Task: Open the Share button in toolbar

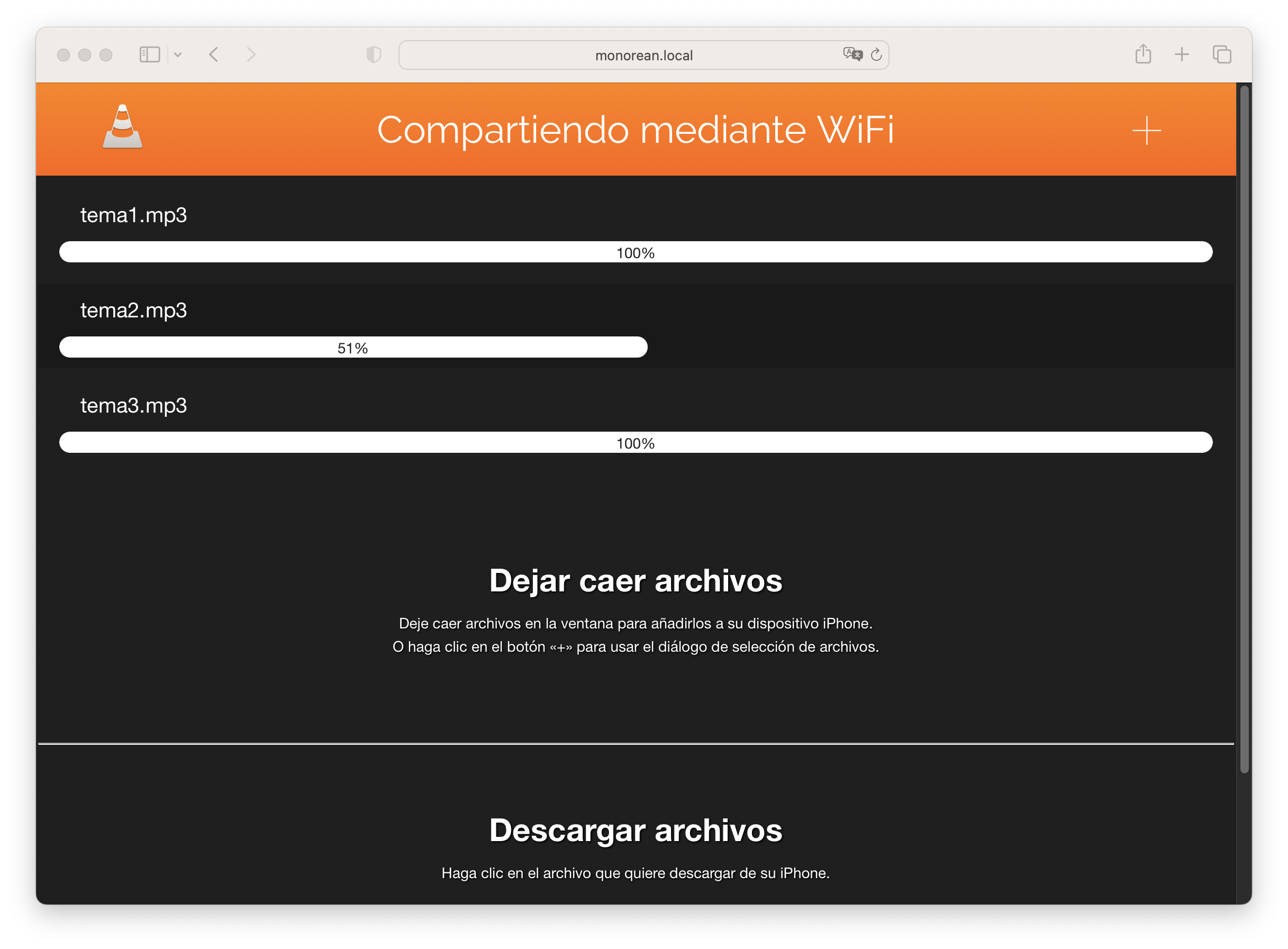Action: (x=1142, y=54)
